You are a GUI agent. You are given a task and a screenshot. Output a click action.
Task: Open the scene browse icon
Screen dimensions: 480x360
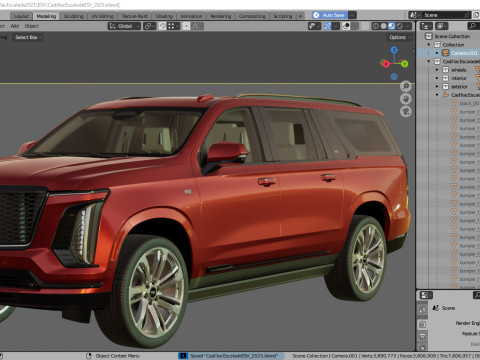[x=414, y=15]
